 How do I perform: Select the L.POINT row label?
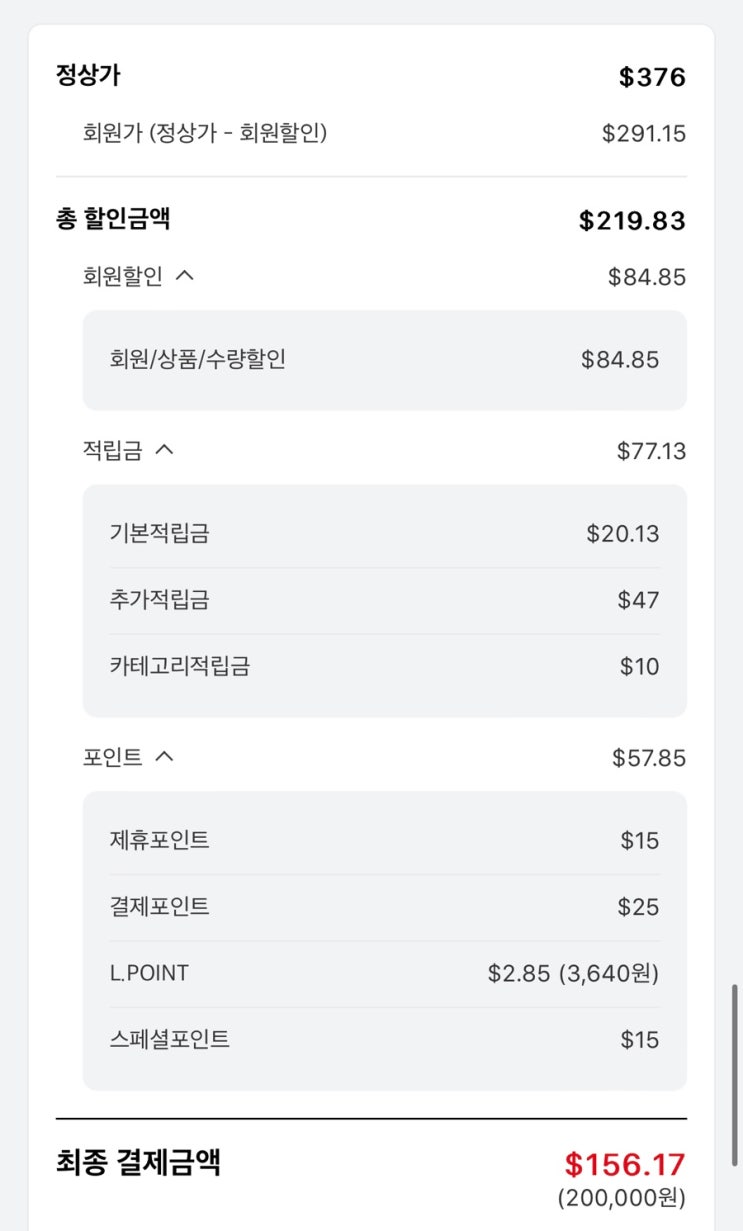[x=149, y=973]
